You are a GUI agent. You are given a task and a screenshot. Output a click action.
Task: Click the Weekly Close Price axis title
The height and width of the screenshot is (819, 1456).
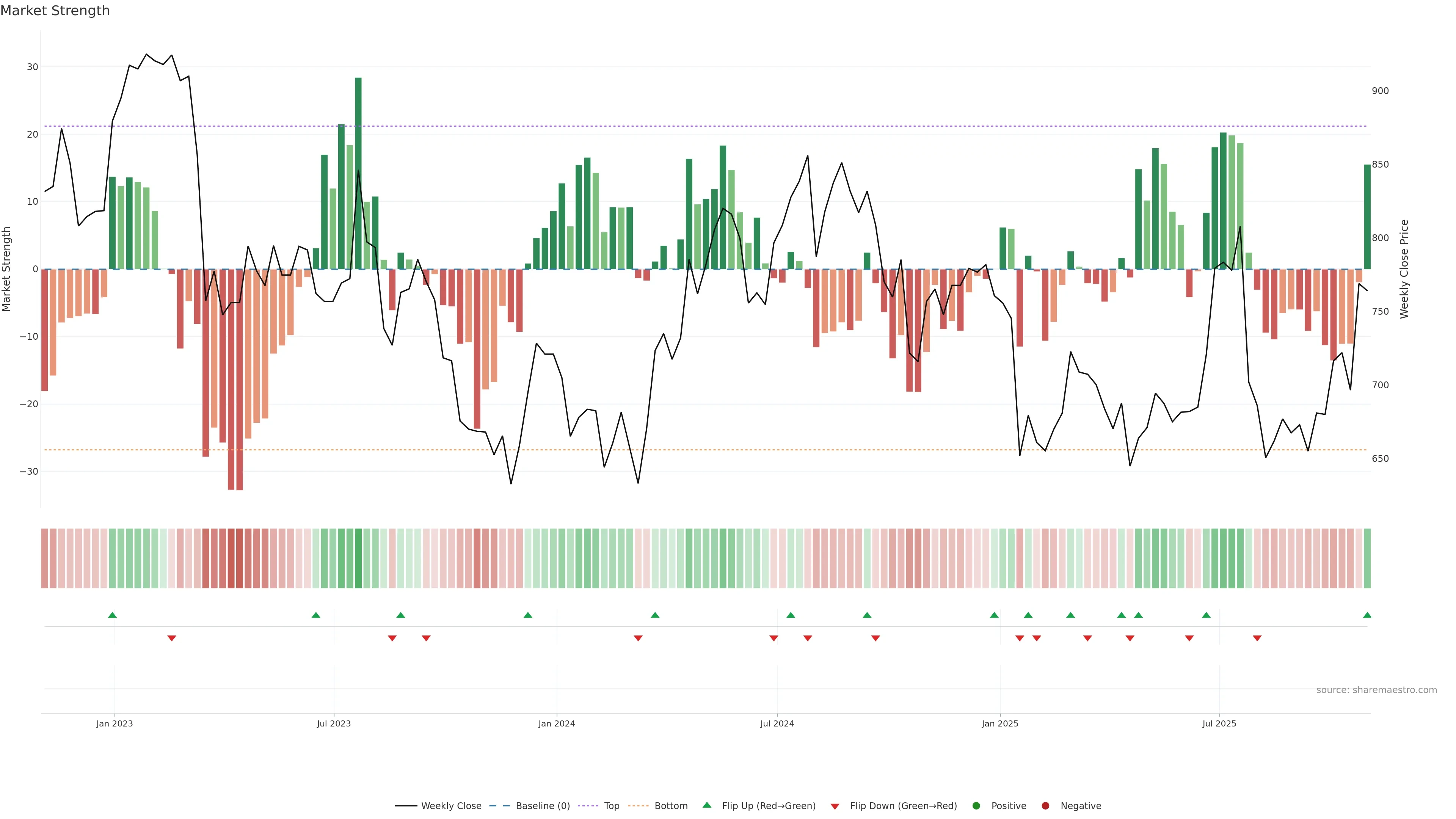[x=1404, y=269]
